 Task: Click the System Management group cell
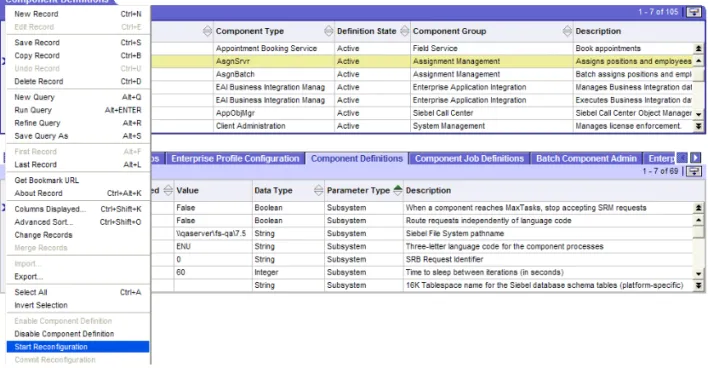click(492, 126)
